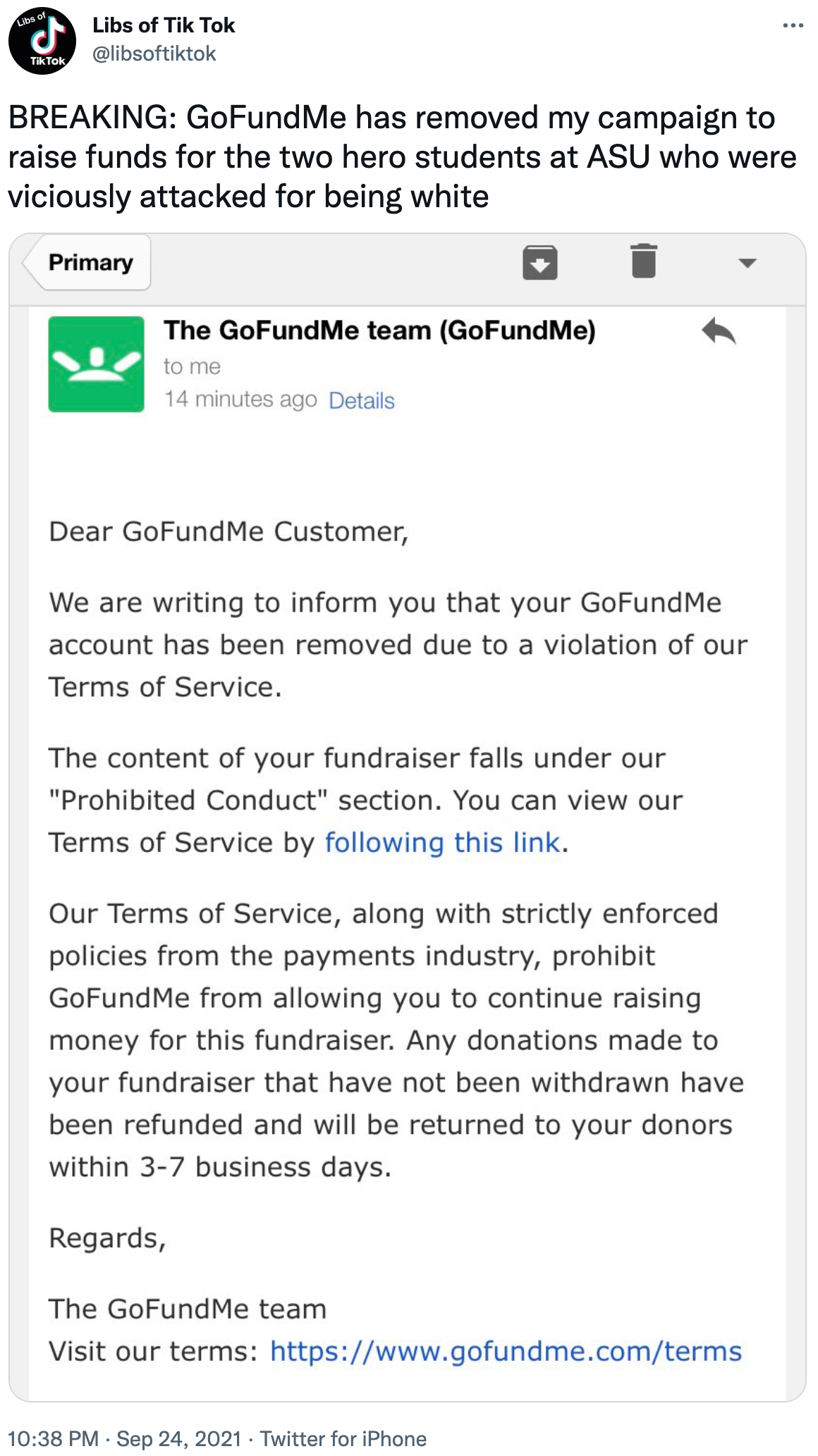Open the tweet timestamp 10:38 PM
818x1456 pixels.
pyautogui.click(x=53, y=1438)
